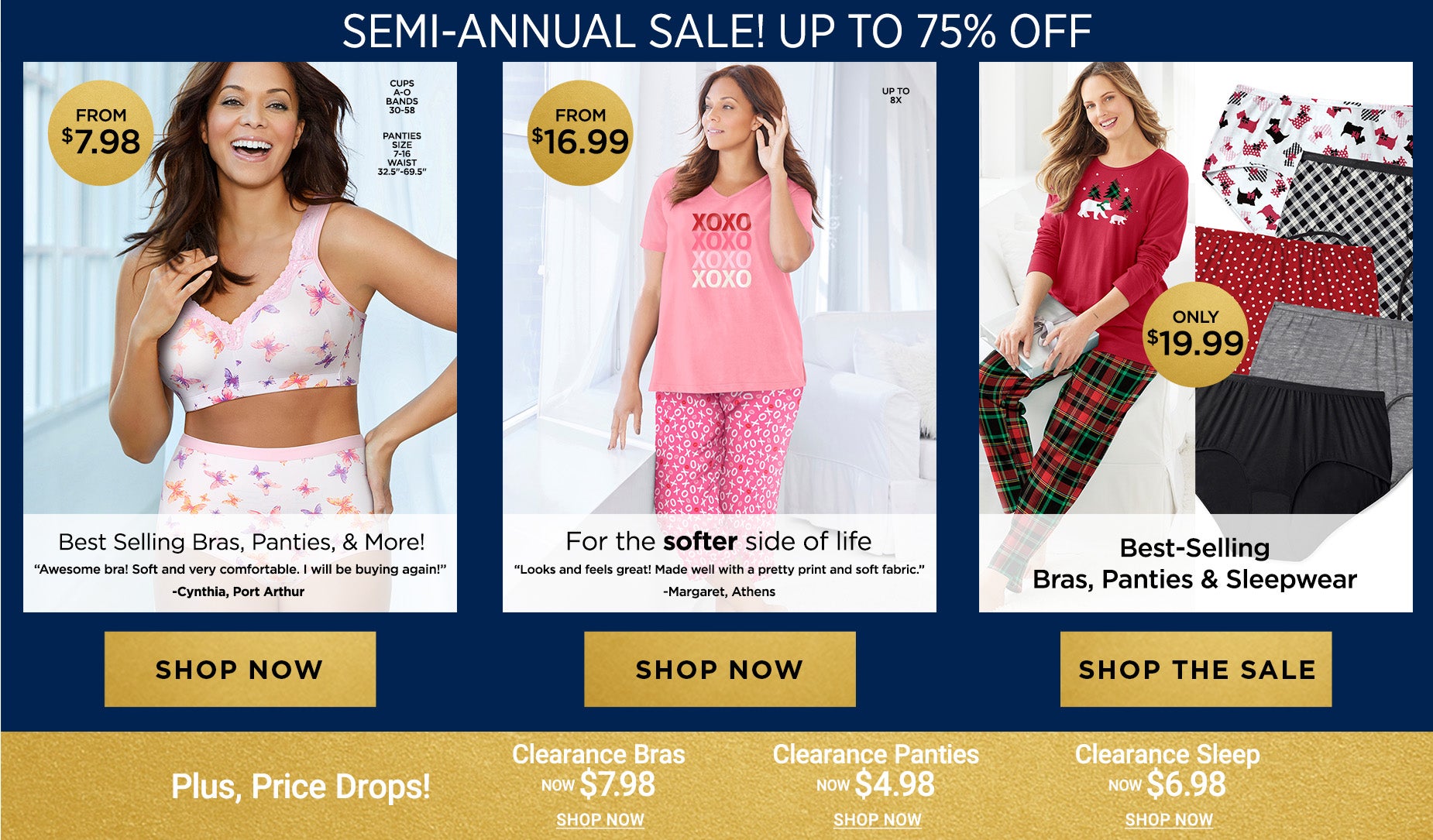Click the Plus, Price Drops! text
This screenshot has width=1433, height=840.
[301, 787]
